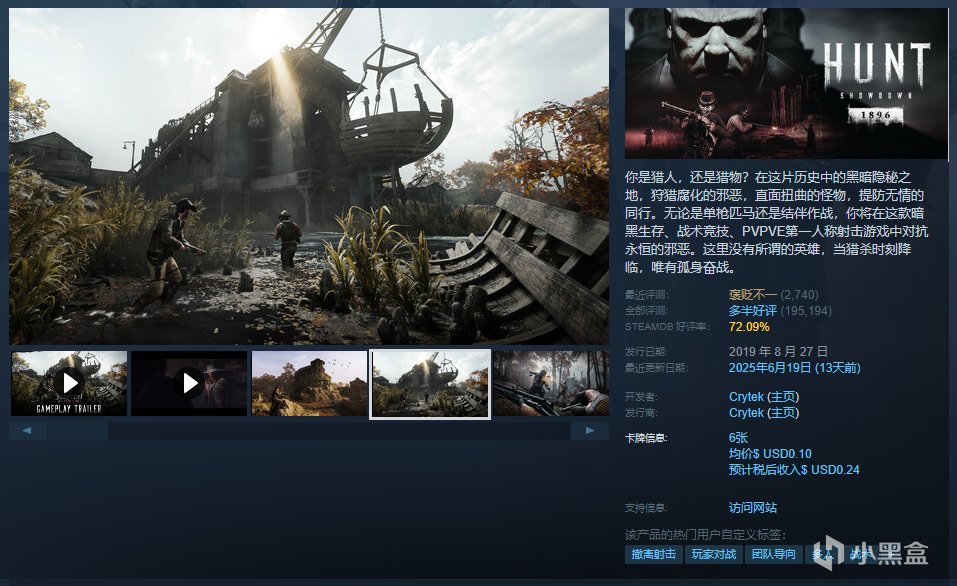
Task: Click the right arrow of the thumbnail strip
Action: pyautogui.click(x=590, y=430)
